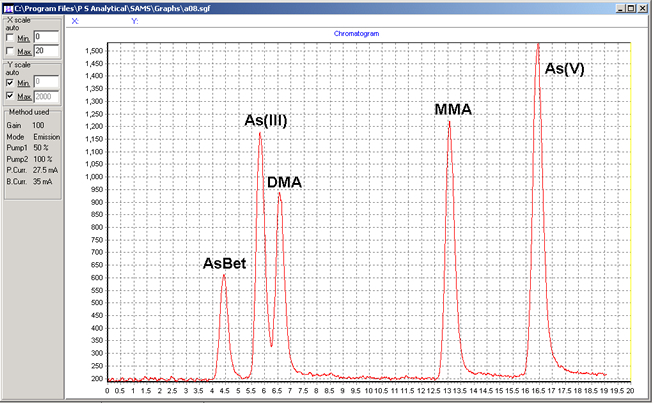Click the window icon in the title bar
The image size is (655, 403).
(8, 8)
